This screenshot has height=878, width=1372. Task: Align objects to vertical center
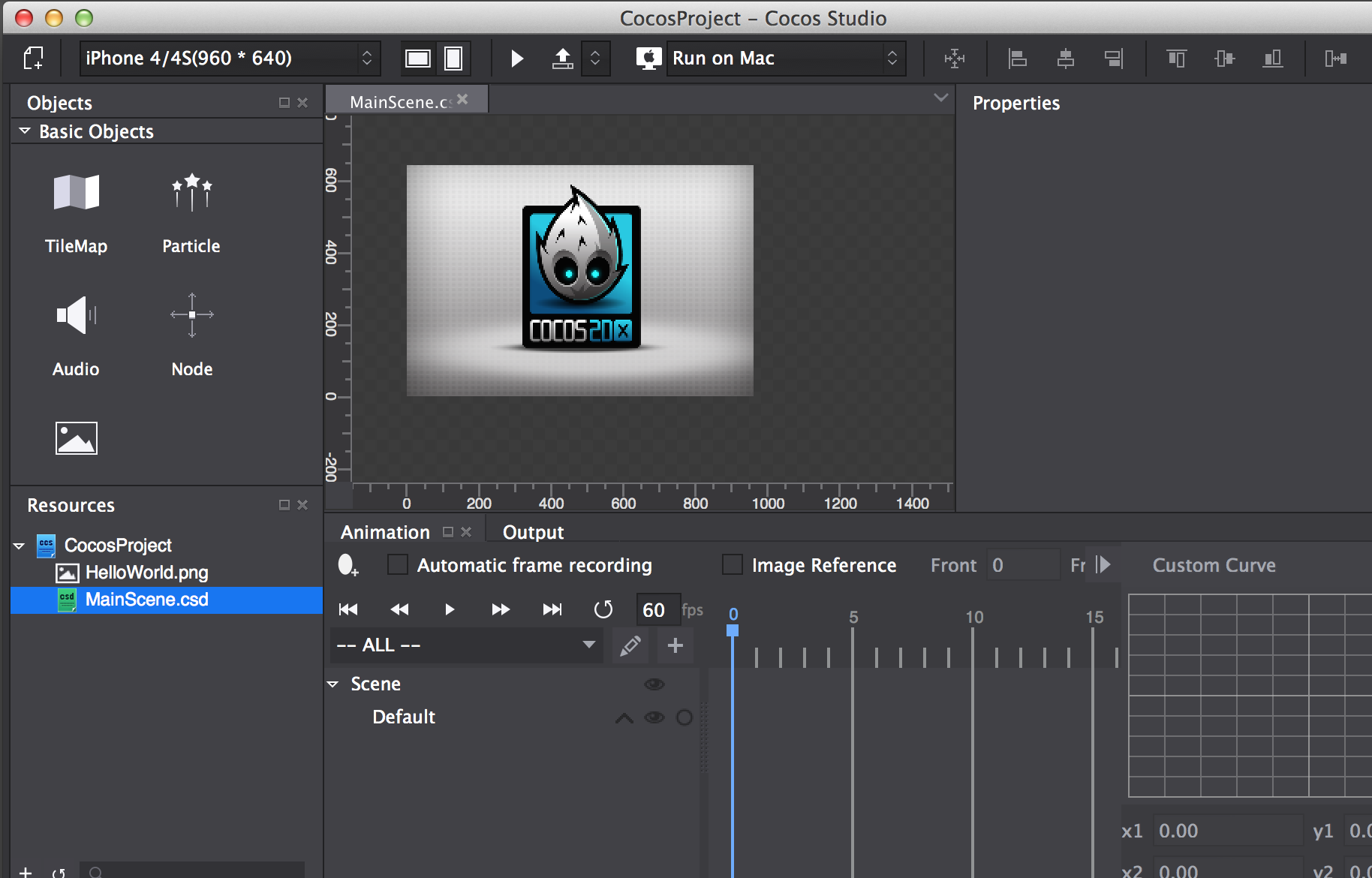[1225, 59]
